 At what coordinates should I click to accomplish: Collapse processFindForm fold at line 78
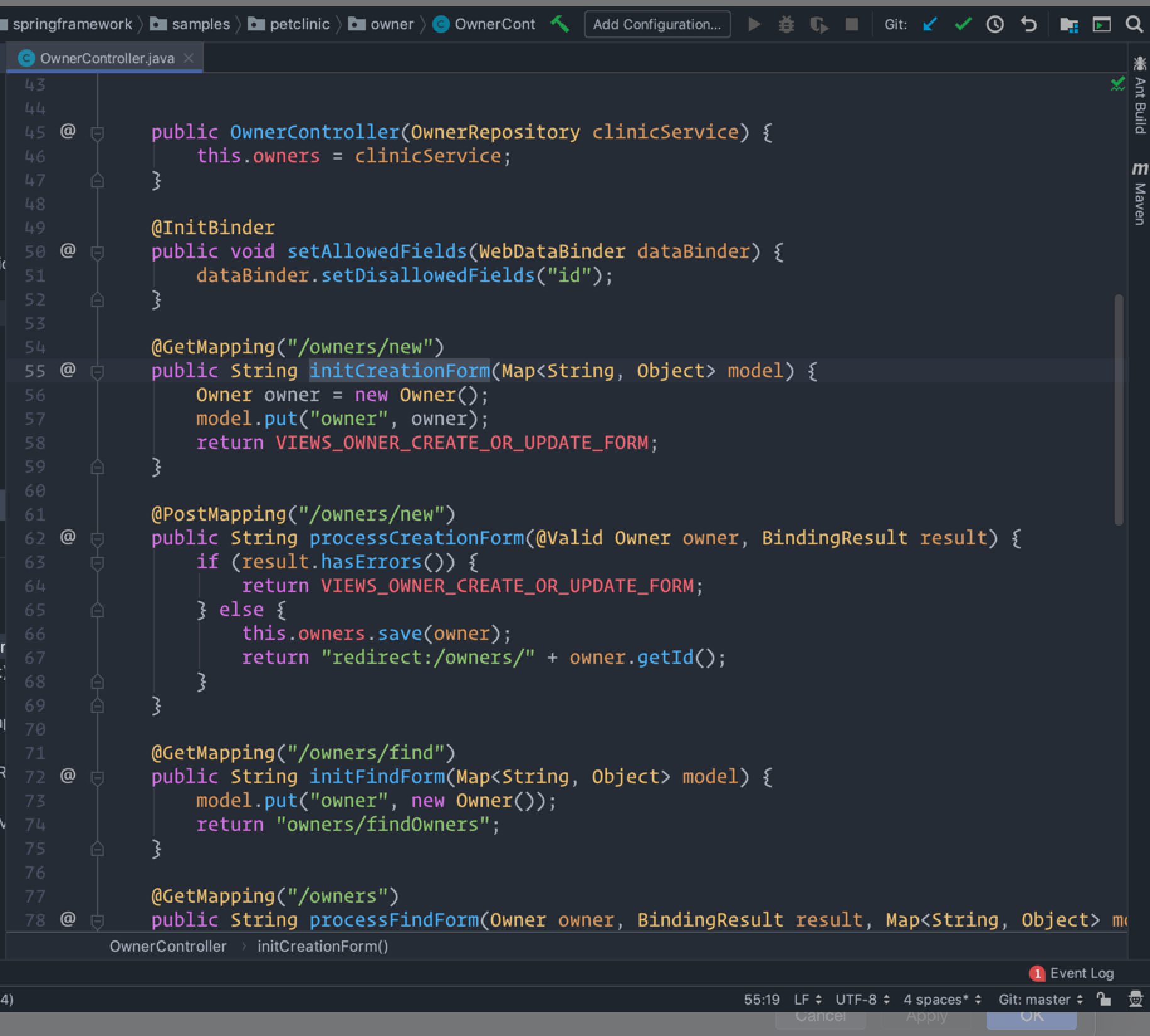(x=97, y=921)
